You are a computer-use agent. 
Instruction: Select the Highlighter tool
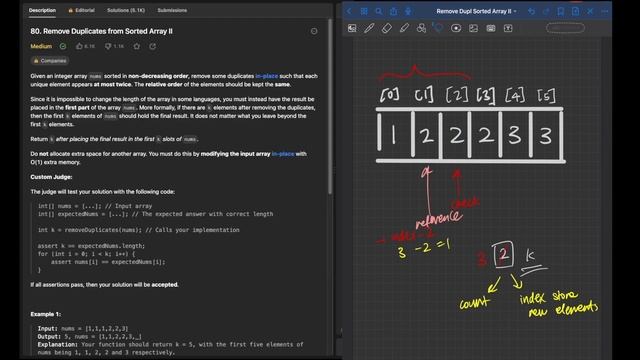click(404, 28)
